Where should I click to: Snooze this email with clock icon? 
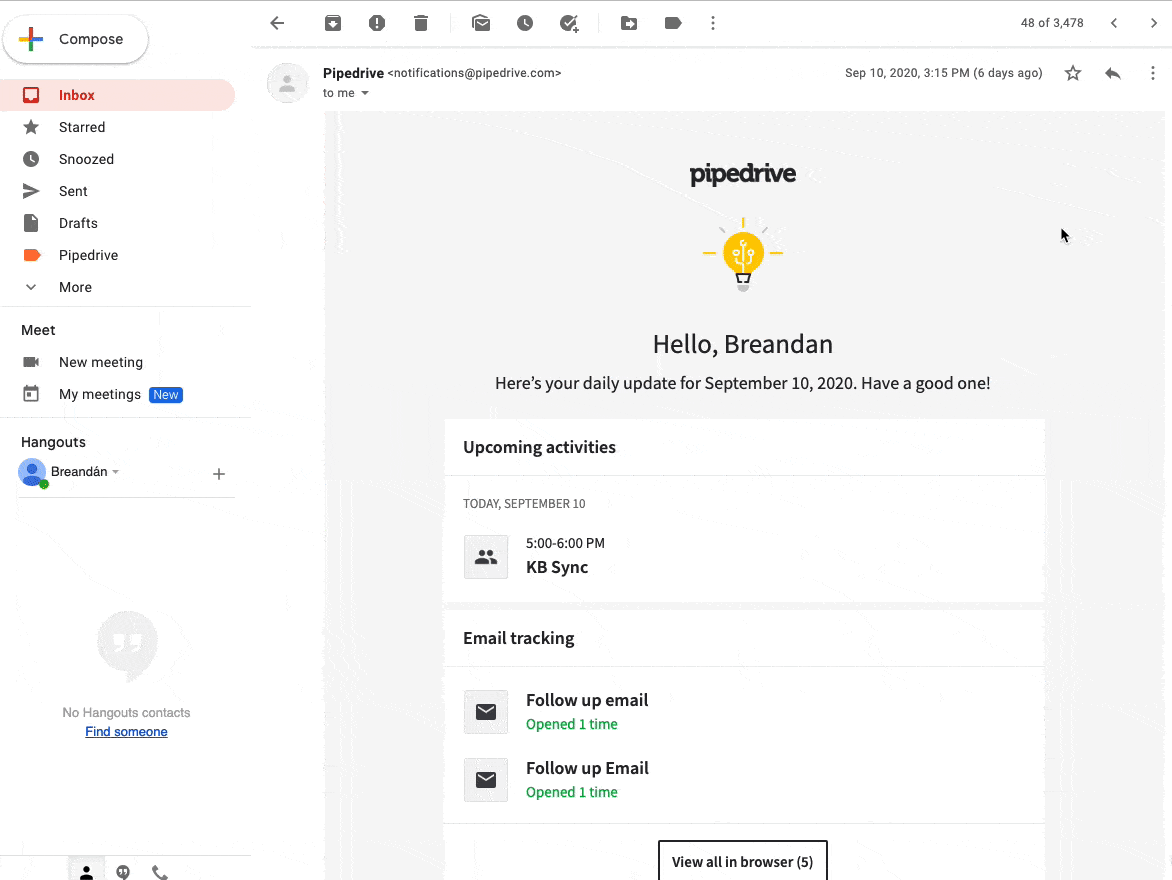point(525,23)
